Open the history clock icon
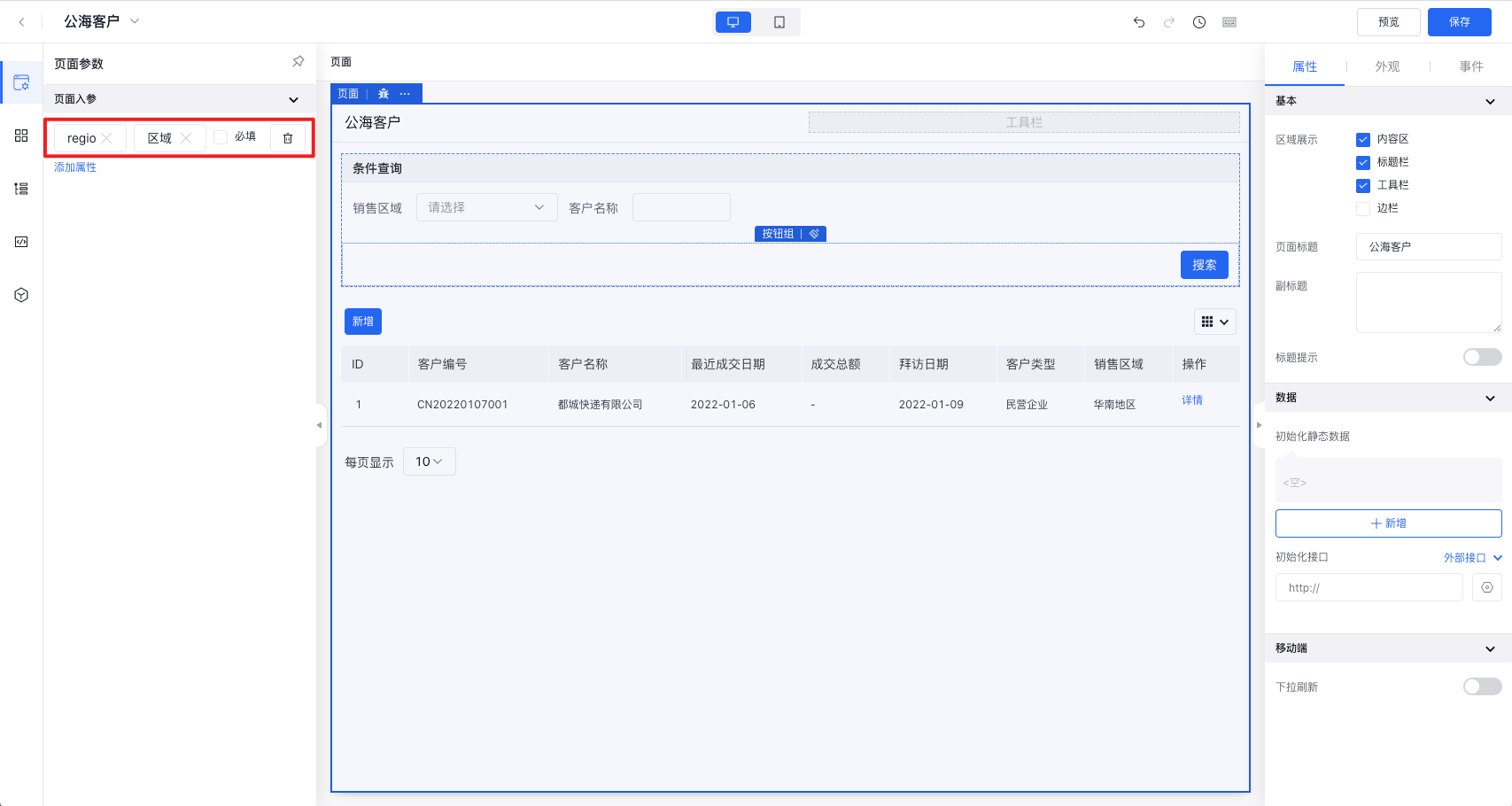This screenshot has width=1512, height=806. tap(1199, 22)
